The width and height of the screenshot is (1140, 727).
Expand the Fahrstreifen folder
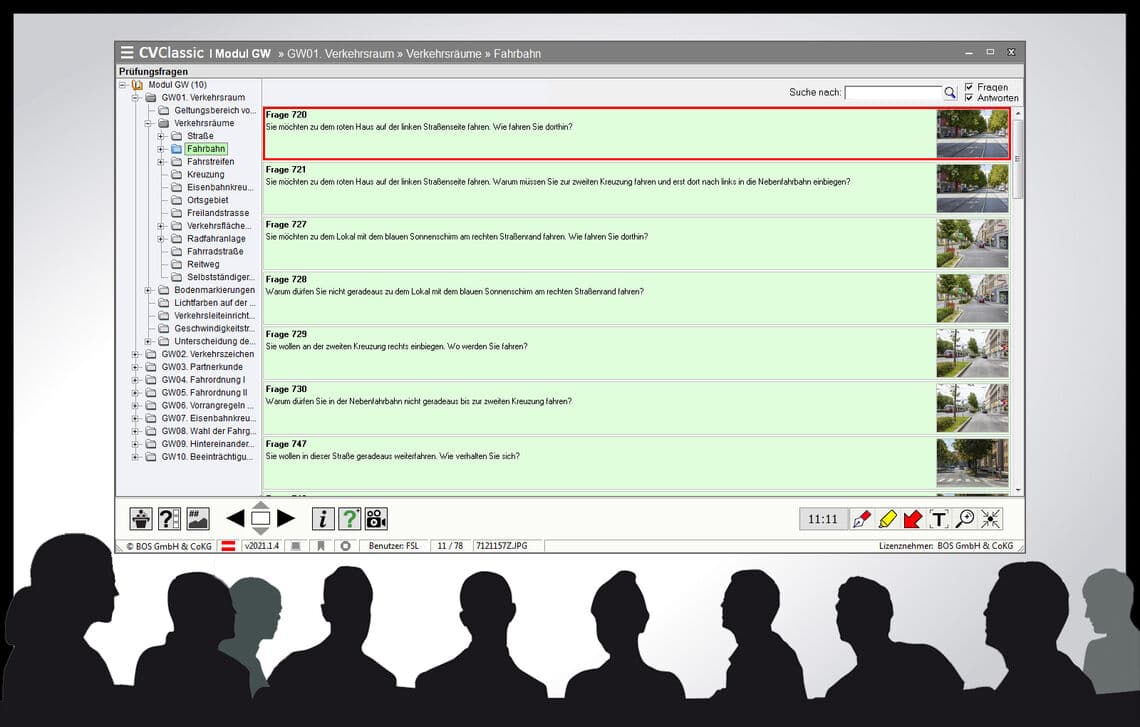[x=161, y=161]
